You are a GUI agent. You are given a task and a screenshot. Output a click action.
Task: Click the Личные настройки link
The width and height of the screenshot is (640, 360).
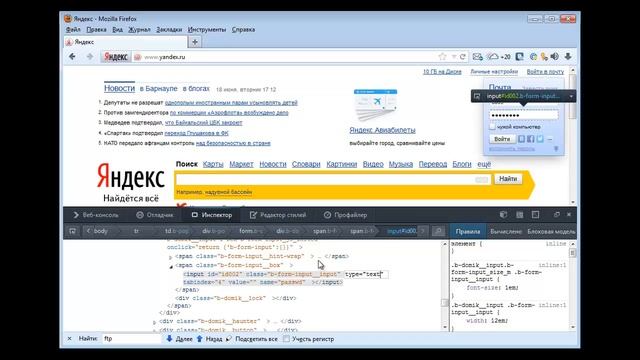tap(494, 71)
